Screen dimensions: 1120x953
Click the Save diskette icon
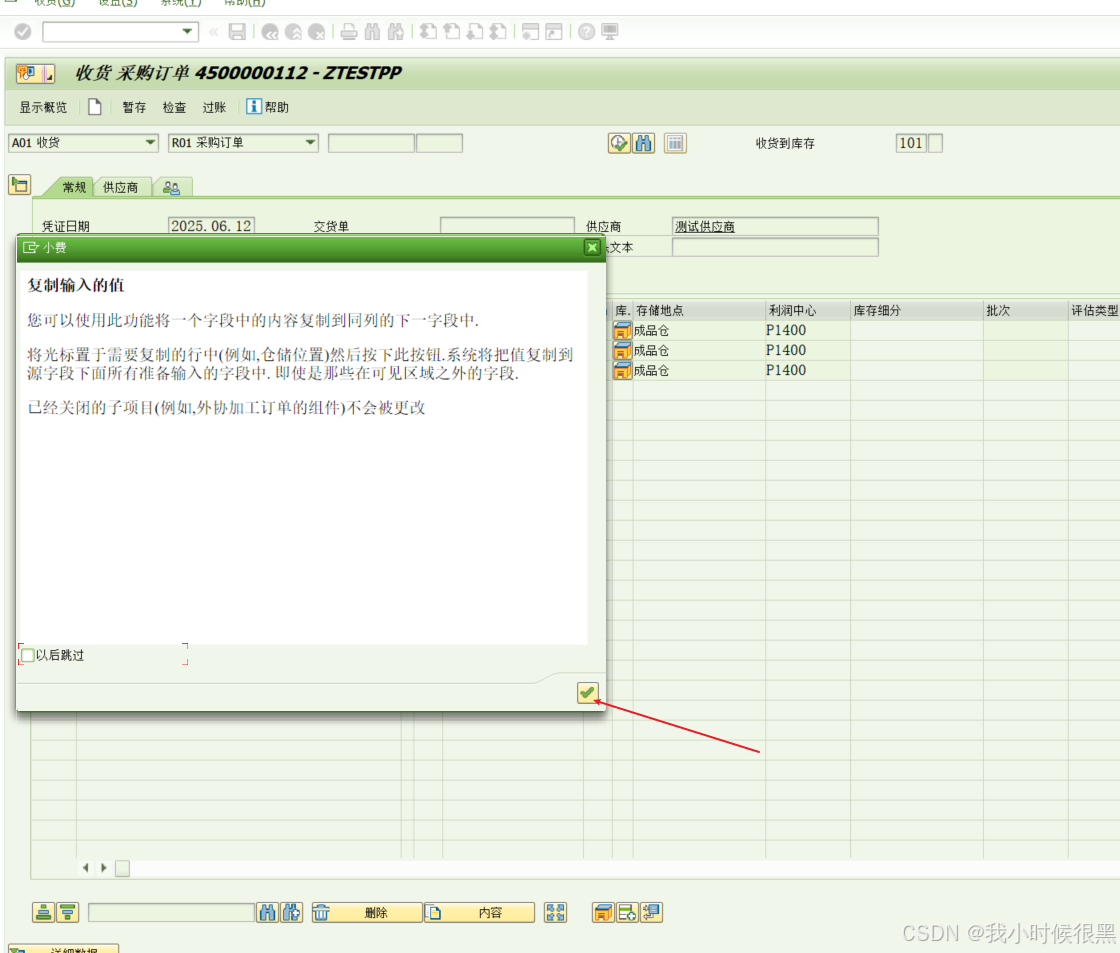tap(237, 31)
